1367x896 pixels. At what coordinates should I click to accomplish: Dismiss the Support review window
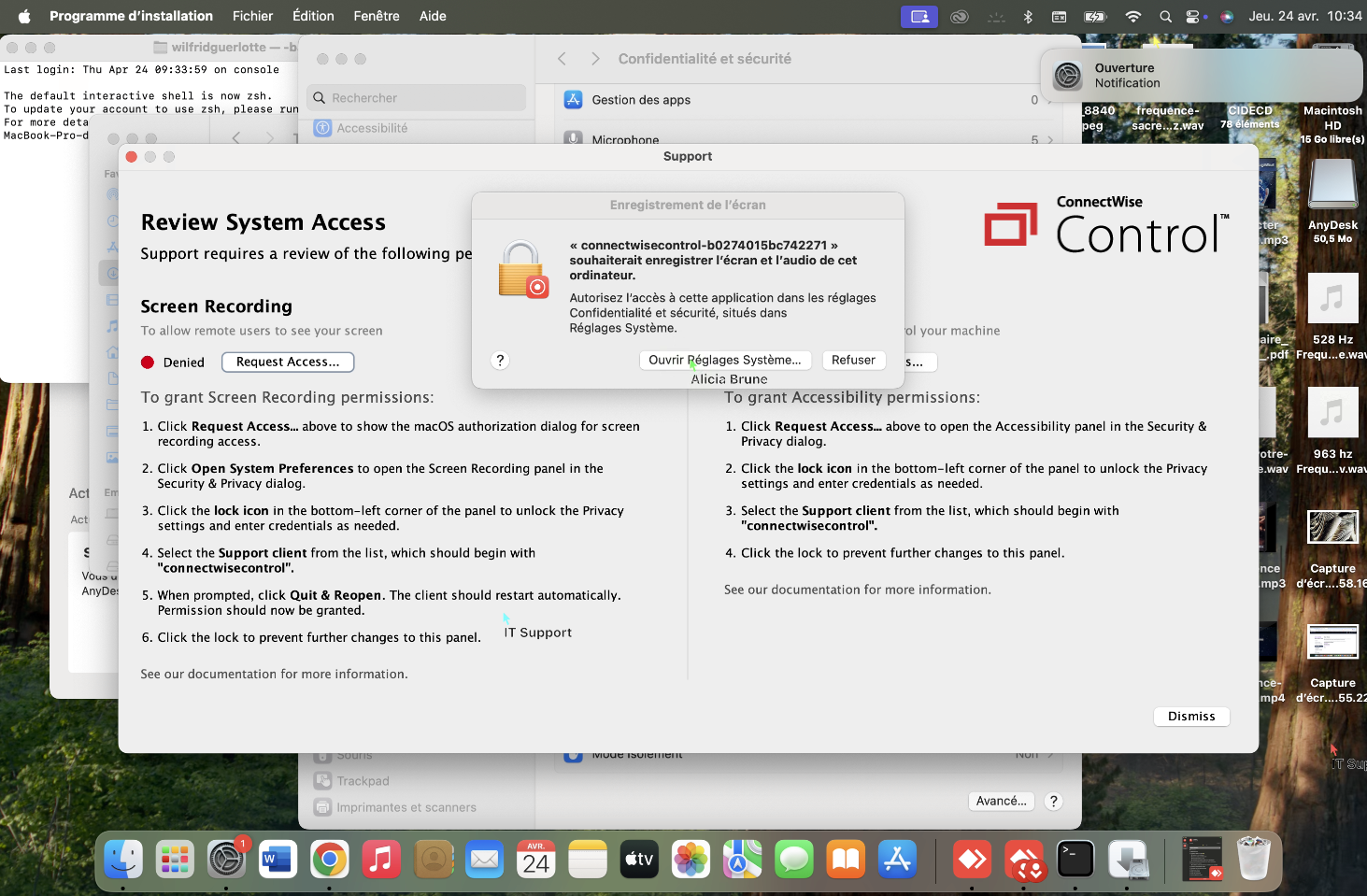click(1190, 717)
